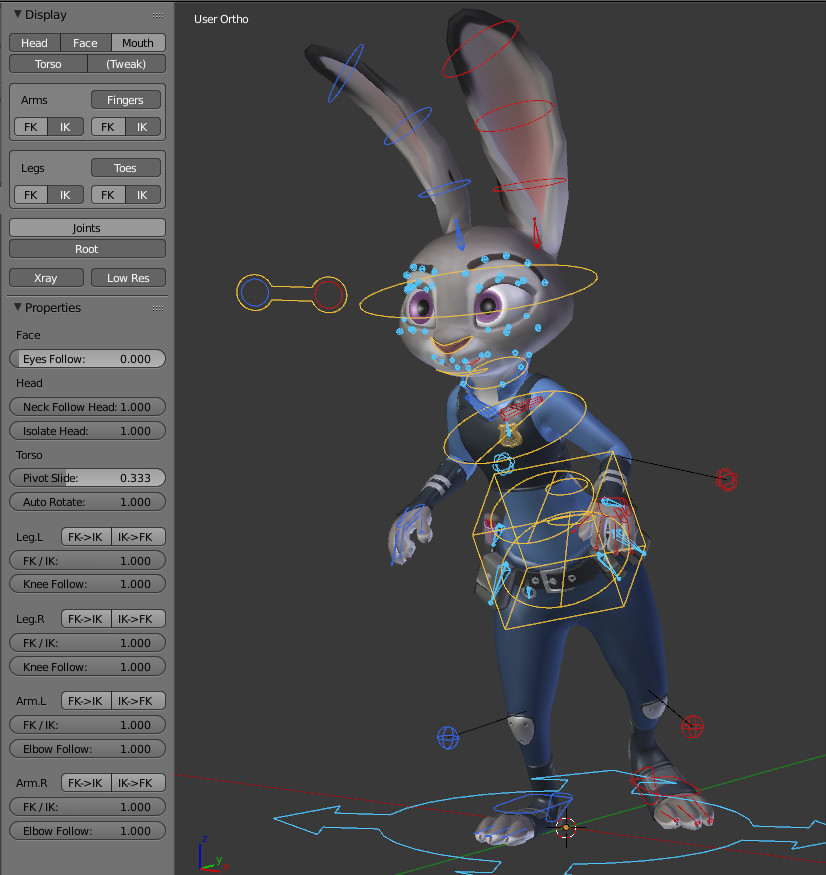The width and height of the screenshot is (826, 875).
Task: Toggle the Legs FK layer
Action: click(x=31, y=195)
